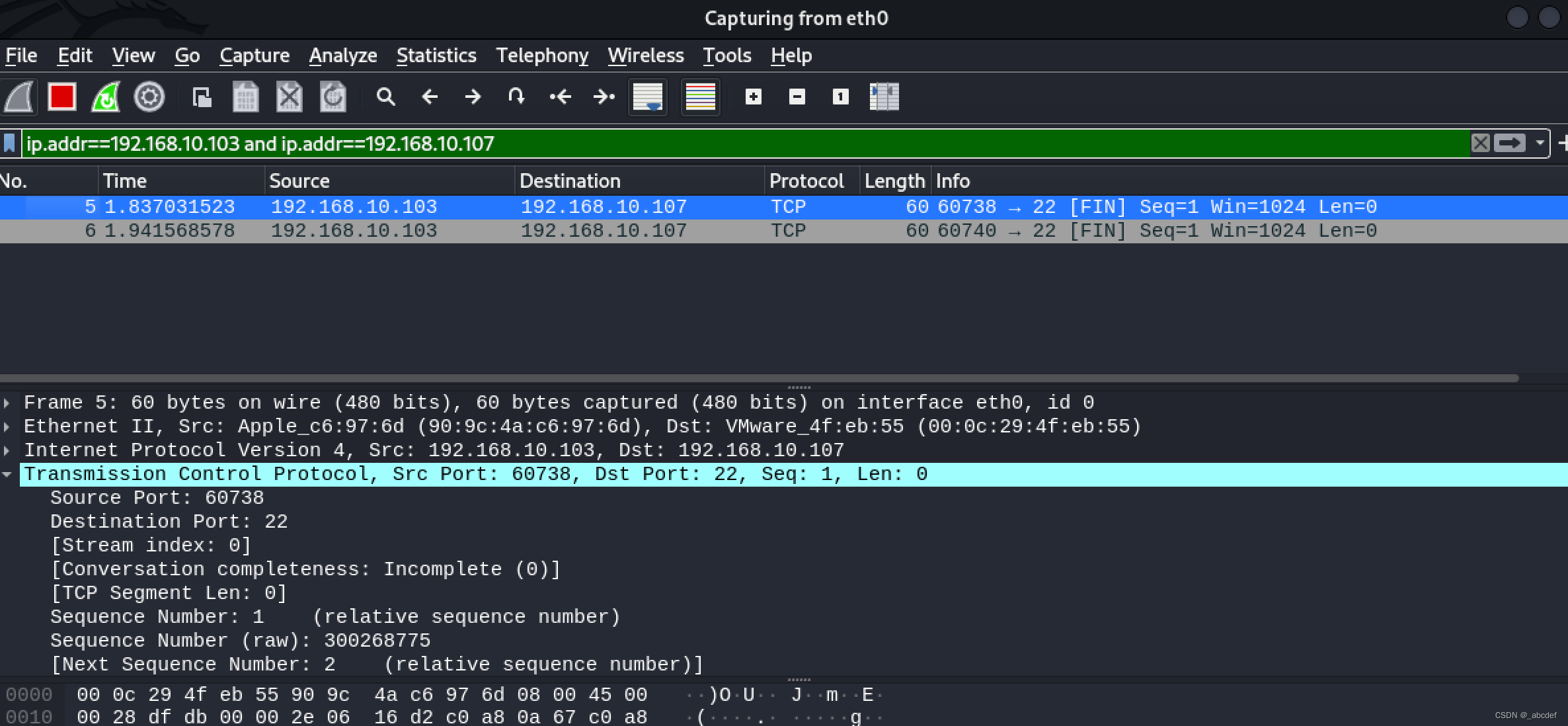Open the File menu
Screen dimensions: 1568x726
21,56
